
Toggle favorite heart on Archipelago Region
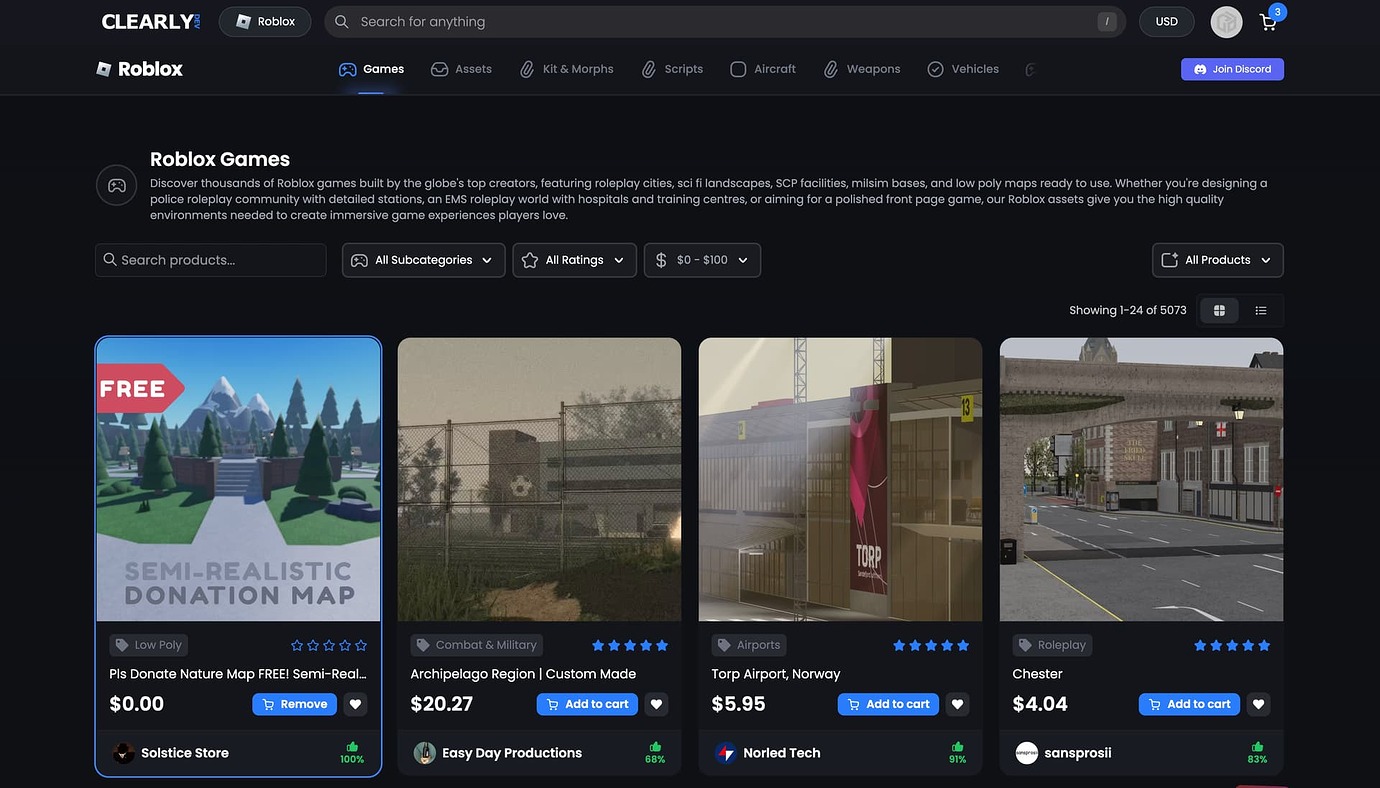[656, 703]
